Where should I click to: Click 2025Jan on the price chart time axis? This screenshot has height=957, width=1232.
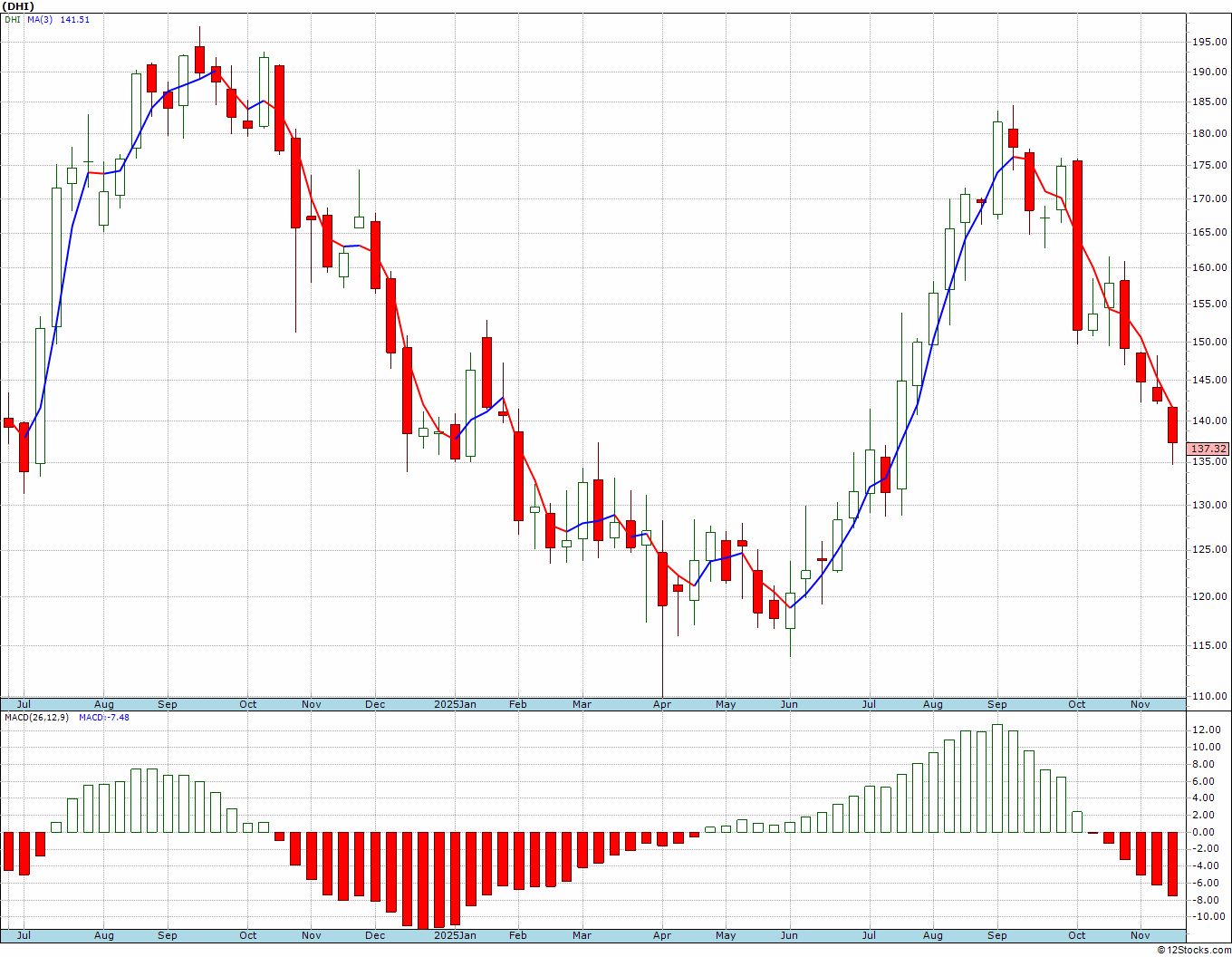click(x=455, y=704)
